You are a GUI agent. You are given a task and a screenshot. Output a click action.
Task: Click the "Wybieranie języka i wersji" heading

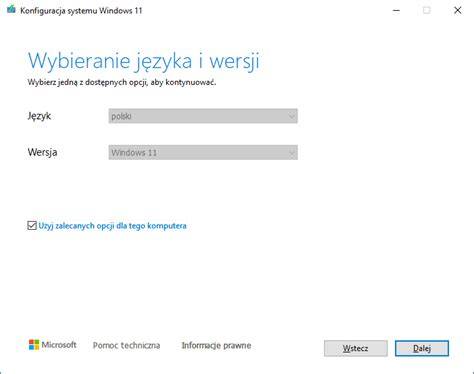[x=144, y=61]
